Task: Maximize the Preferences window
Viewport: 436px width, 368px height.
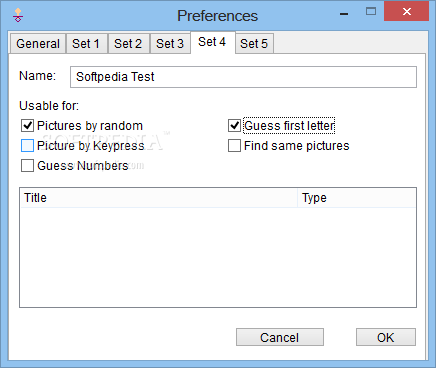Action: [371, 12]
